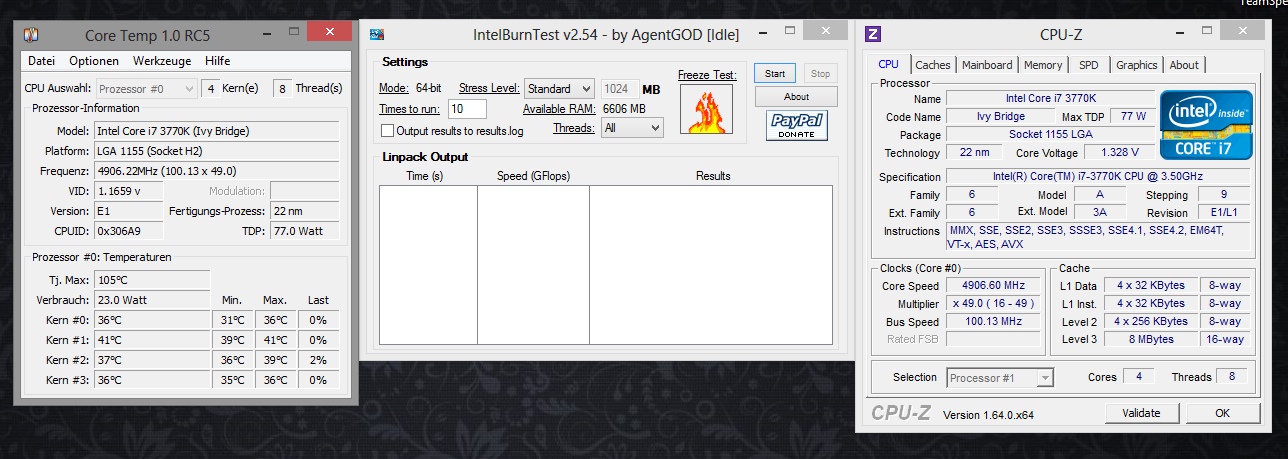Click the Core Temp Model field
The height and width of the screenshot is (459, 1288).
point(217,131)
